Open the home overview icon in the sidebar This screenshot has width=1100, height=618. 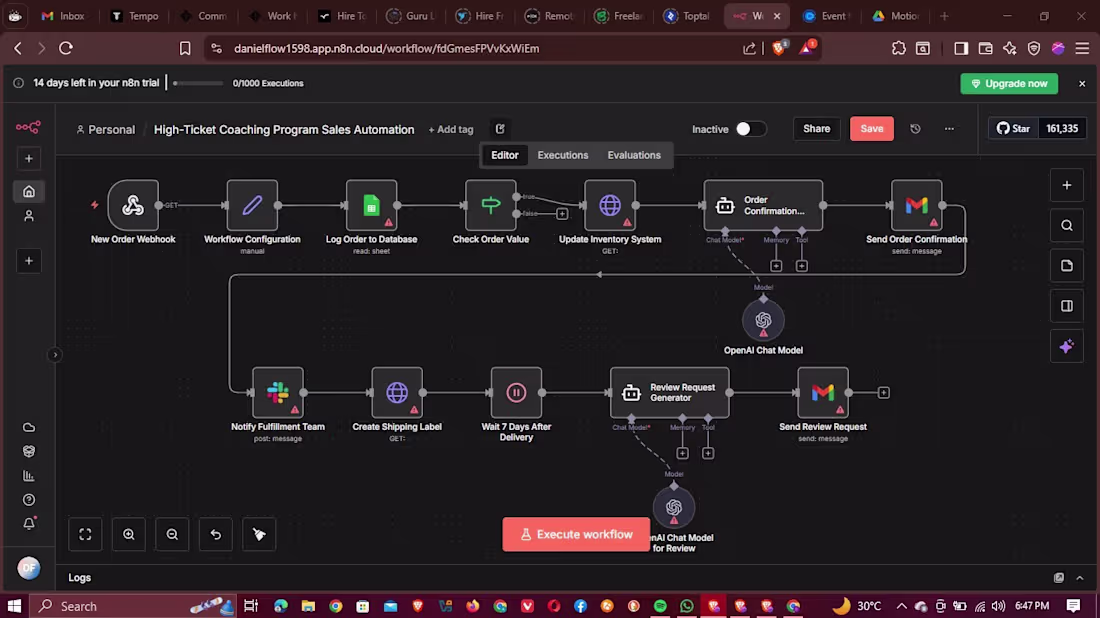tap(29, 192)
